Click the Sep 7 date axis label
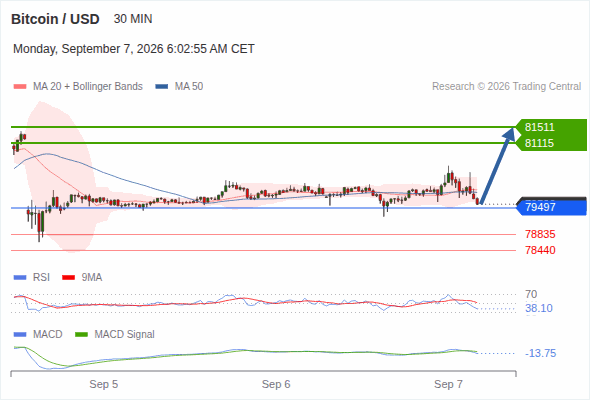590x400 pixels. click(448, 384)
